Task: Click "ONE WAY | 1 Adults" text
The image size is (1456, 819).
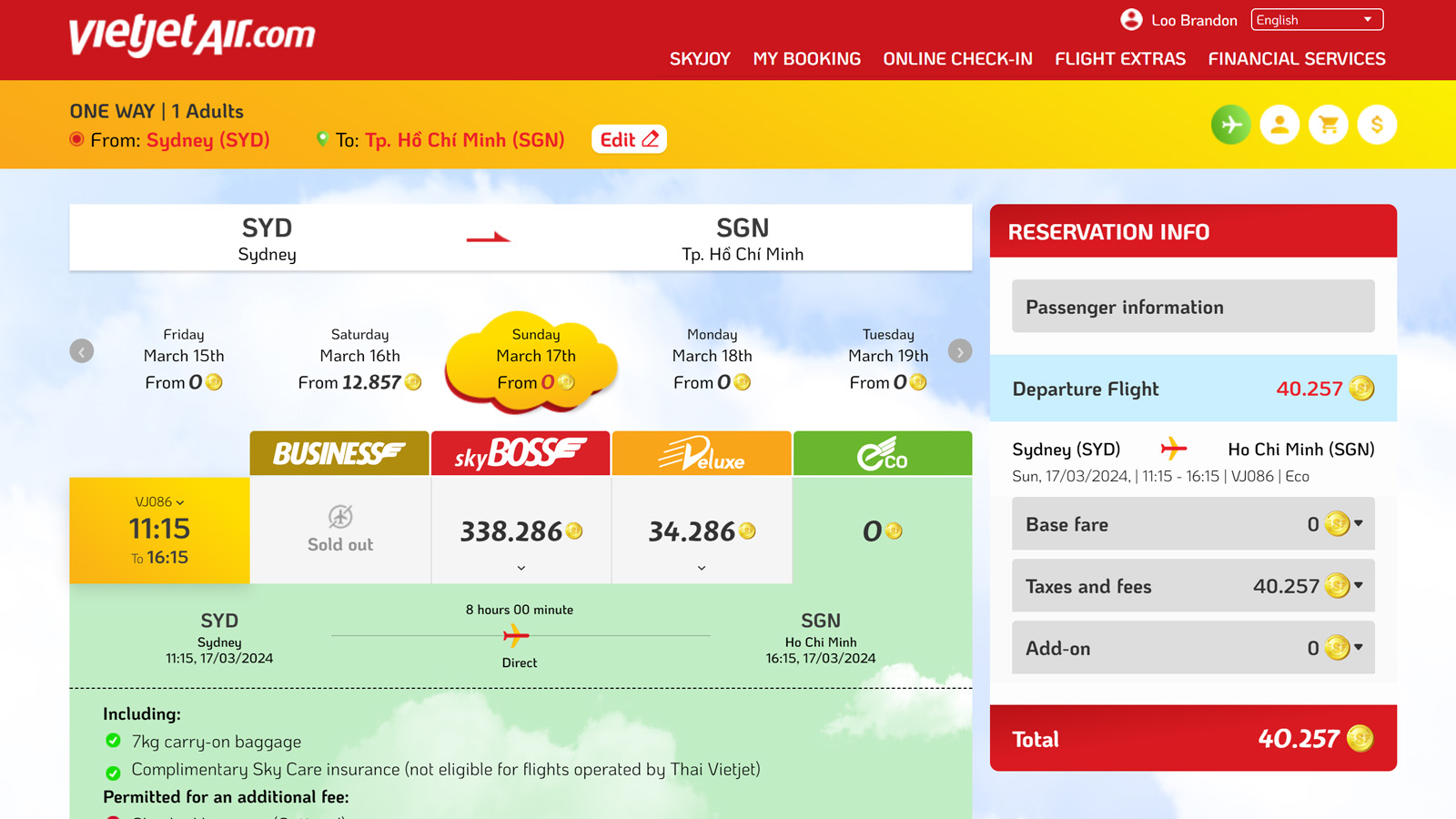Action: [157, 111]
